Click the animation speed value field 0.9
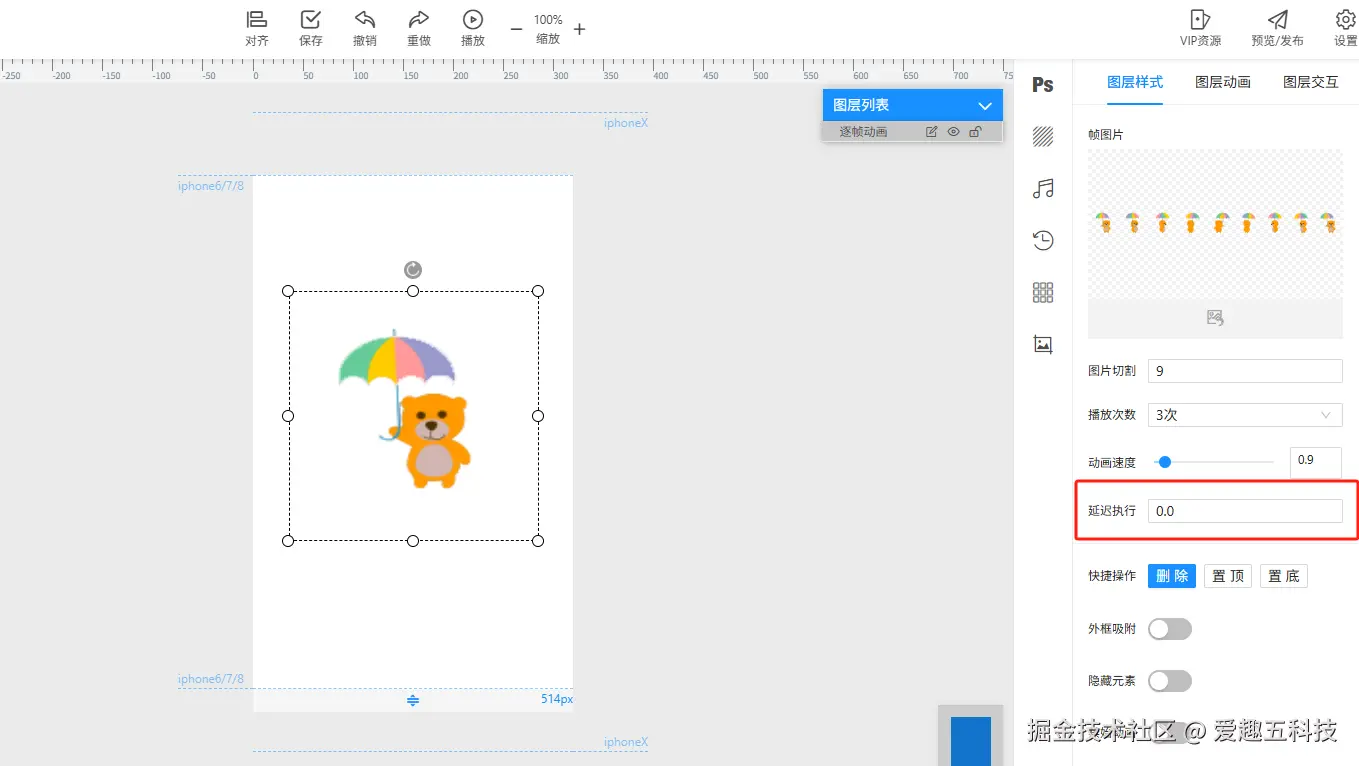The height and width of the screenshot is (766, 1359). [1315, 462]
